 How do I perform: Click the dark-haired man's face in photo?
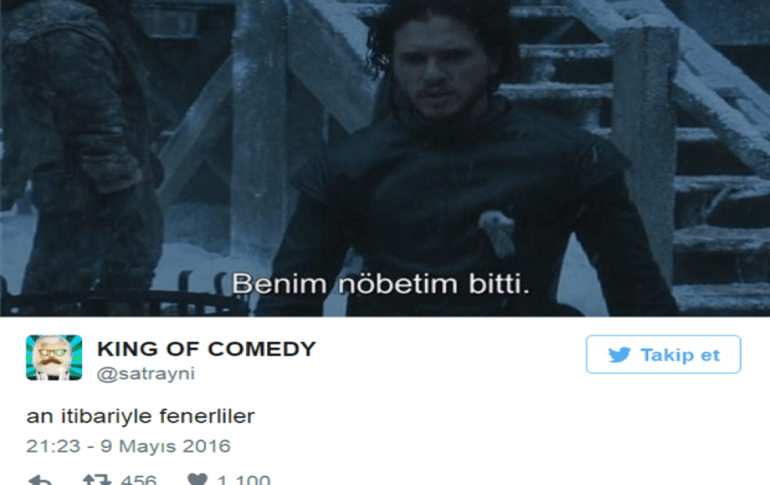[x=437, y=66]
